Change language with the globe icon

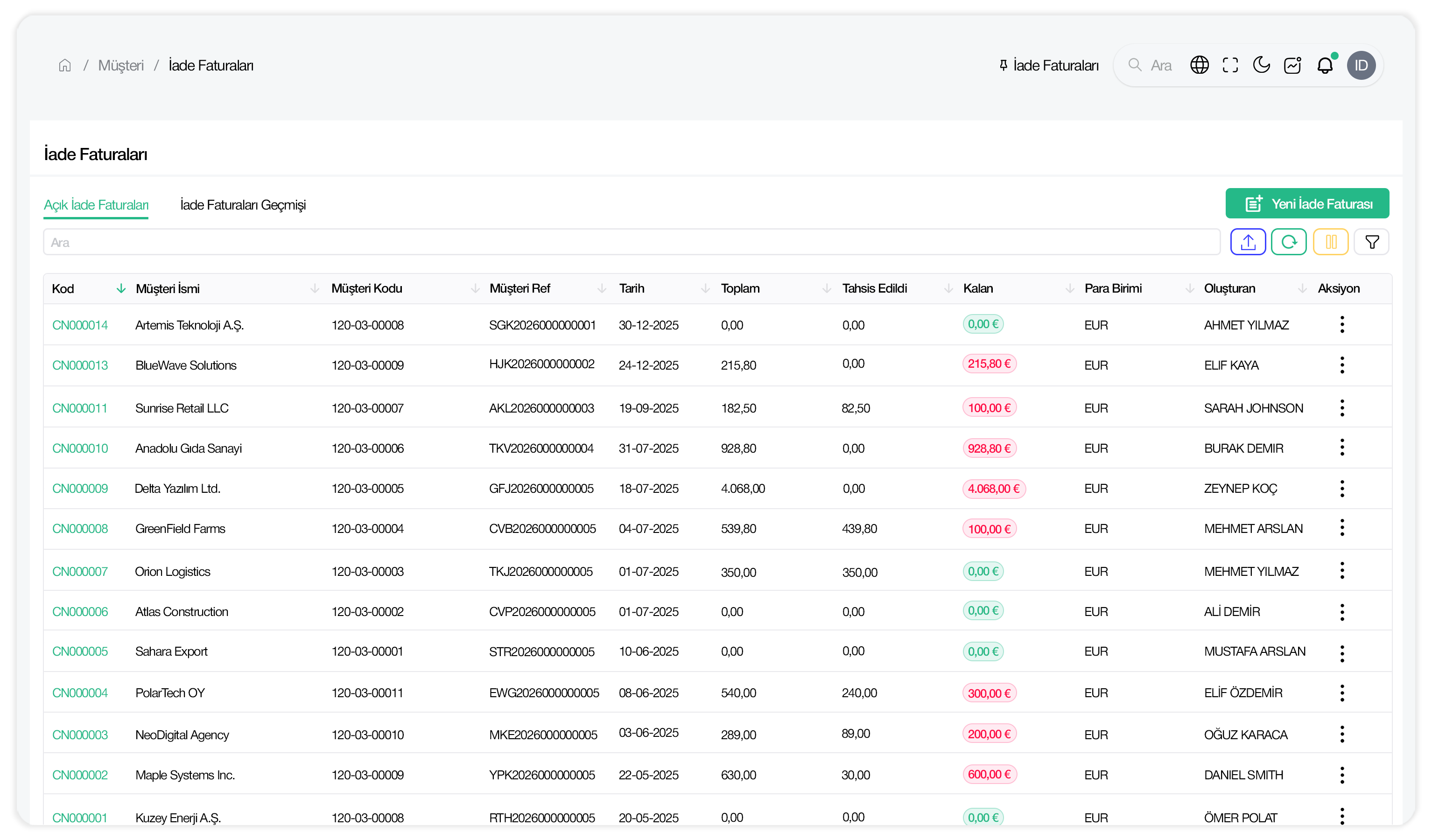click(1200, 65)
